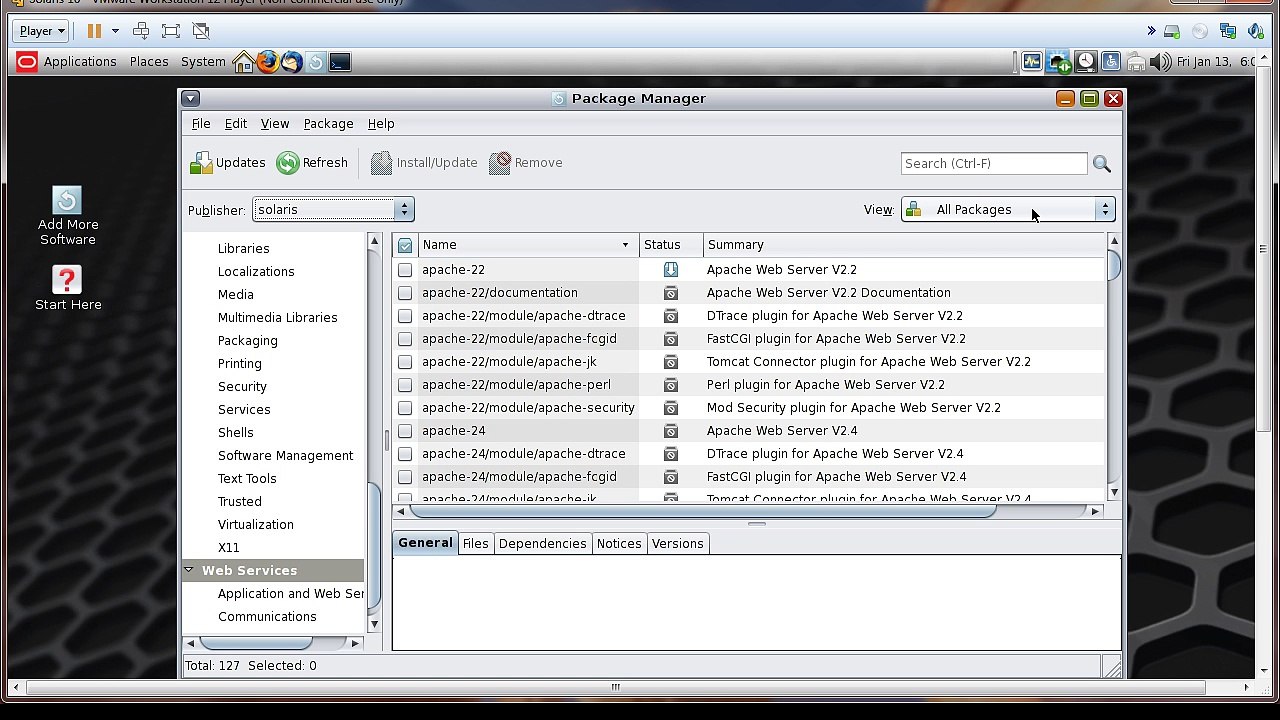Click the Install/Update toolbar icon
1280x720 pixels.
coord(381,163)
